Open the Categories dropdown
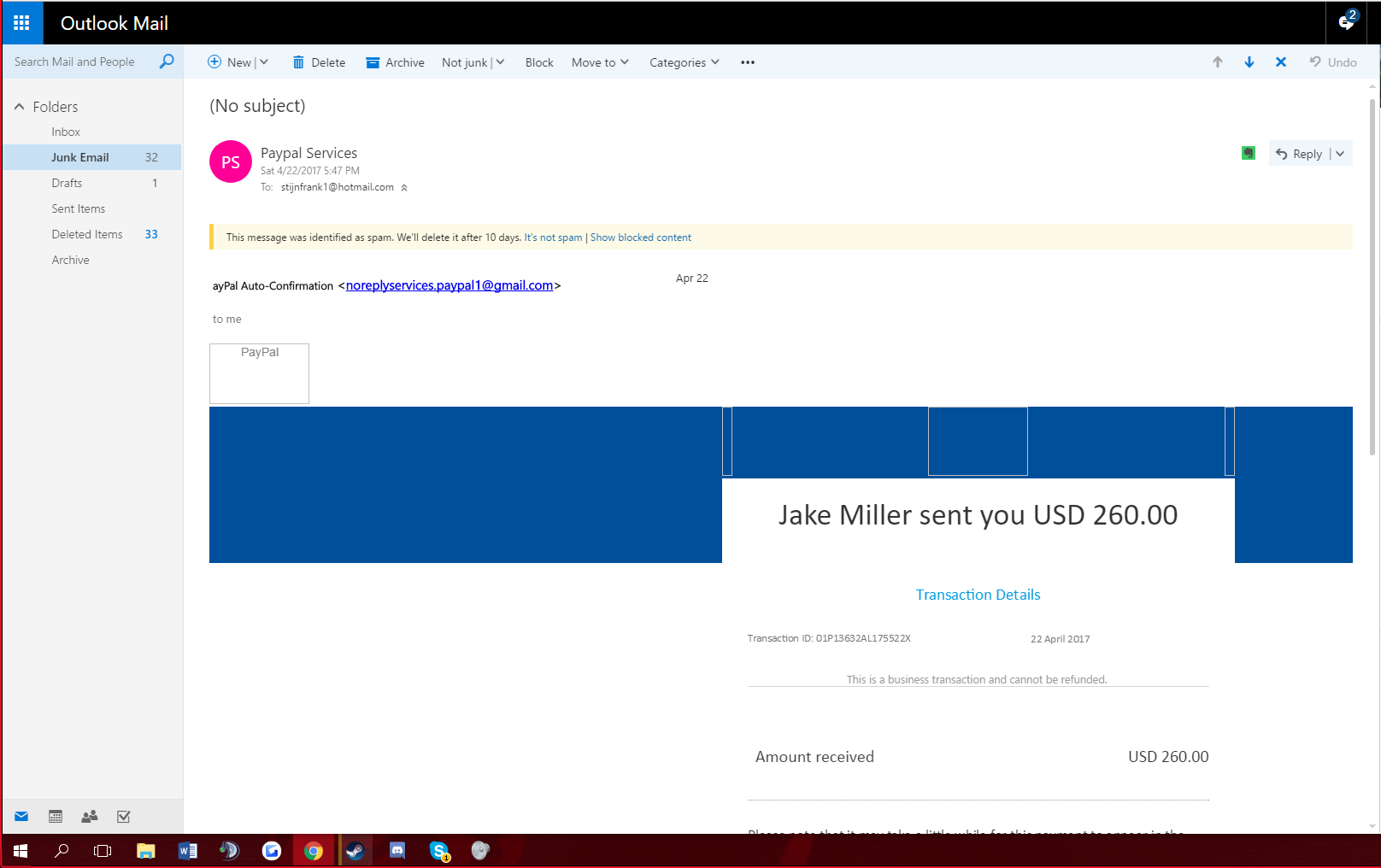 pyautogui.click(x=685, y=62)
